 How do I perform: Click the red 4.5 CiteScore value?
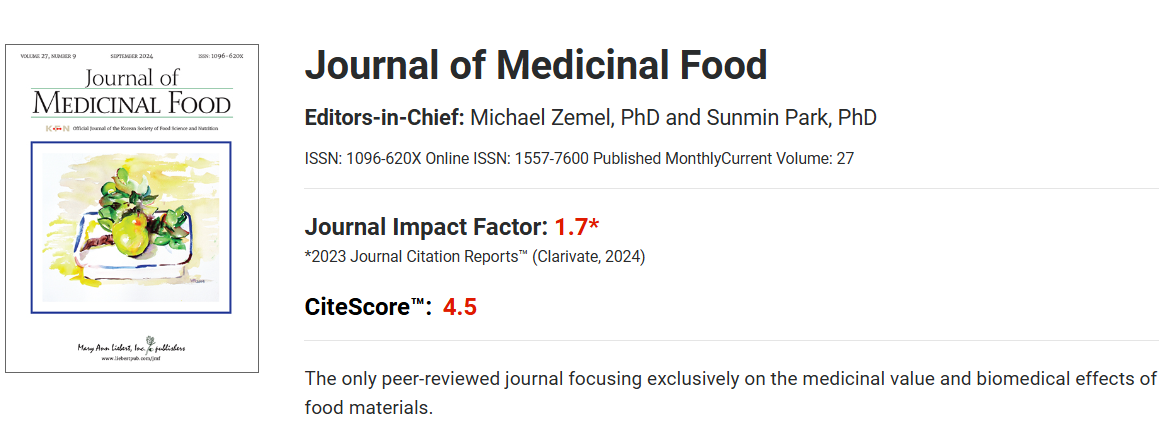[x=460, y=307]
